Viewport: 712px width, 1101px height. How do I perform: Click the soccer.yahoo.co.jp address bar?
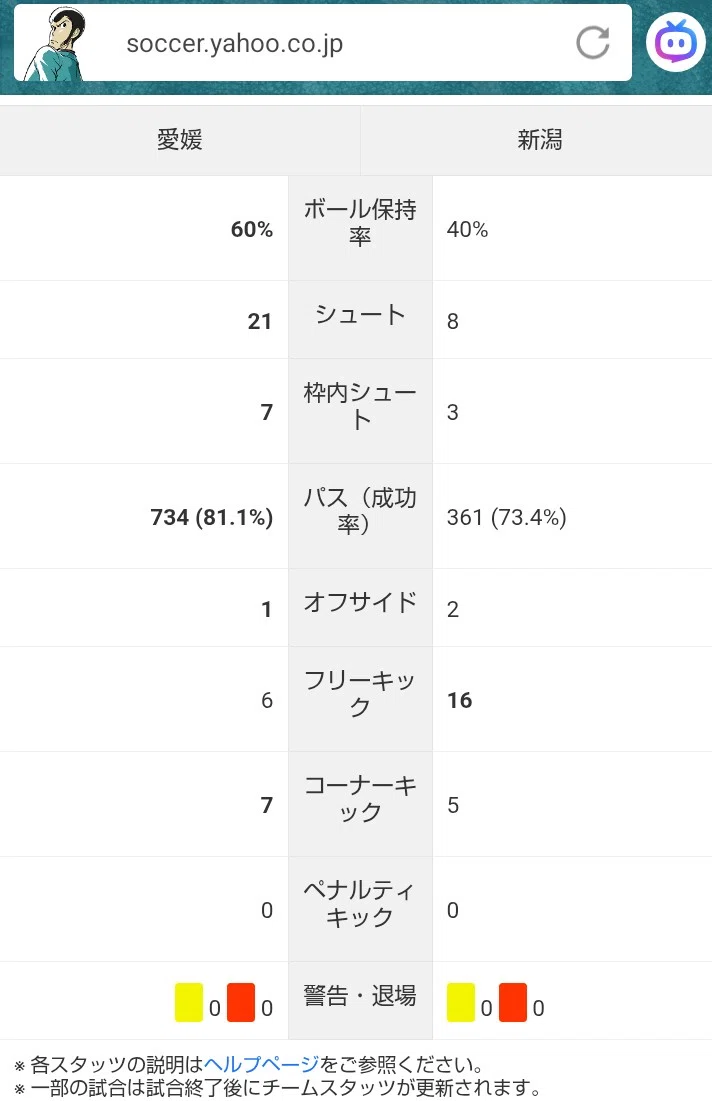point(322,43)
